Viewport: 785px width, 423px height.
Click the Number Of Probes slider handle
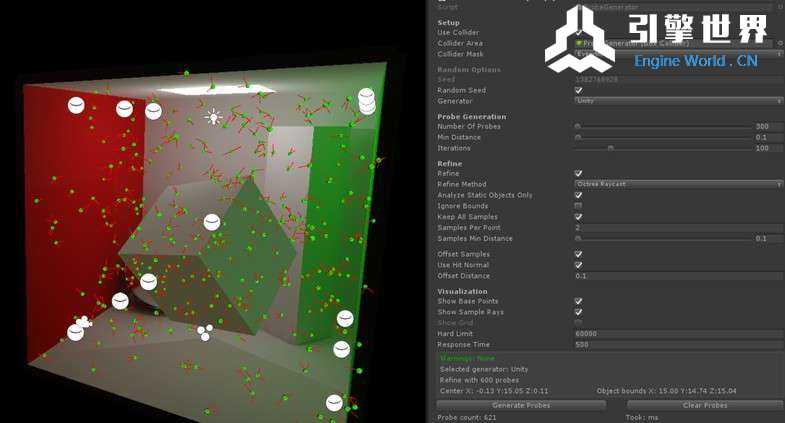tap(578, 127)
